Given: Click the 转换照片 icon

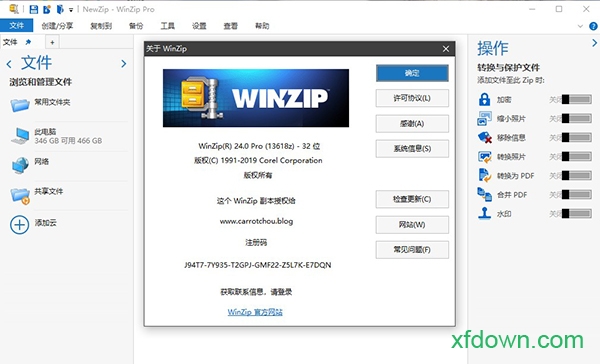Looking at the screenshot, I should click(484, 157).
